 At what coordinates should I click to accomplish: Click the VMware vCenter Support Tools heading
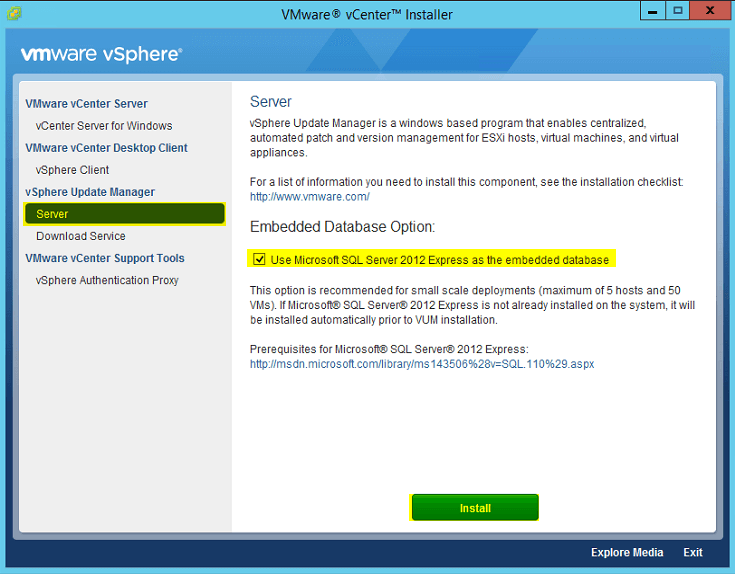[105, 258]
